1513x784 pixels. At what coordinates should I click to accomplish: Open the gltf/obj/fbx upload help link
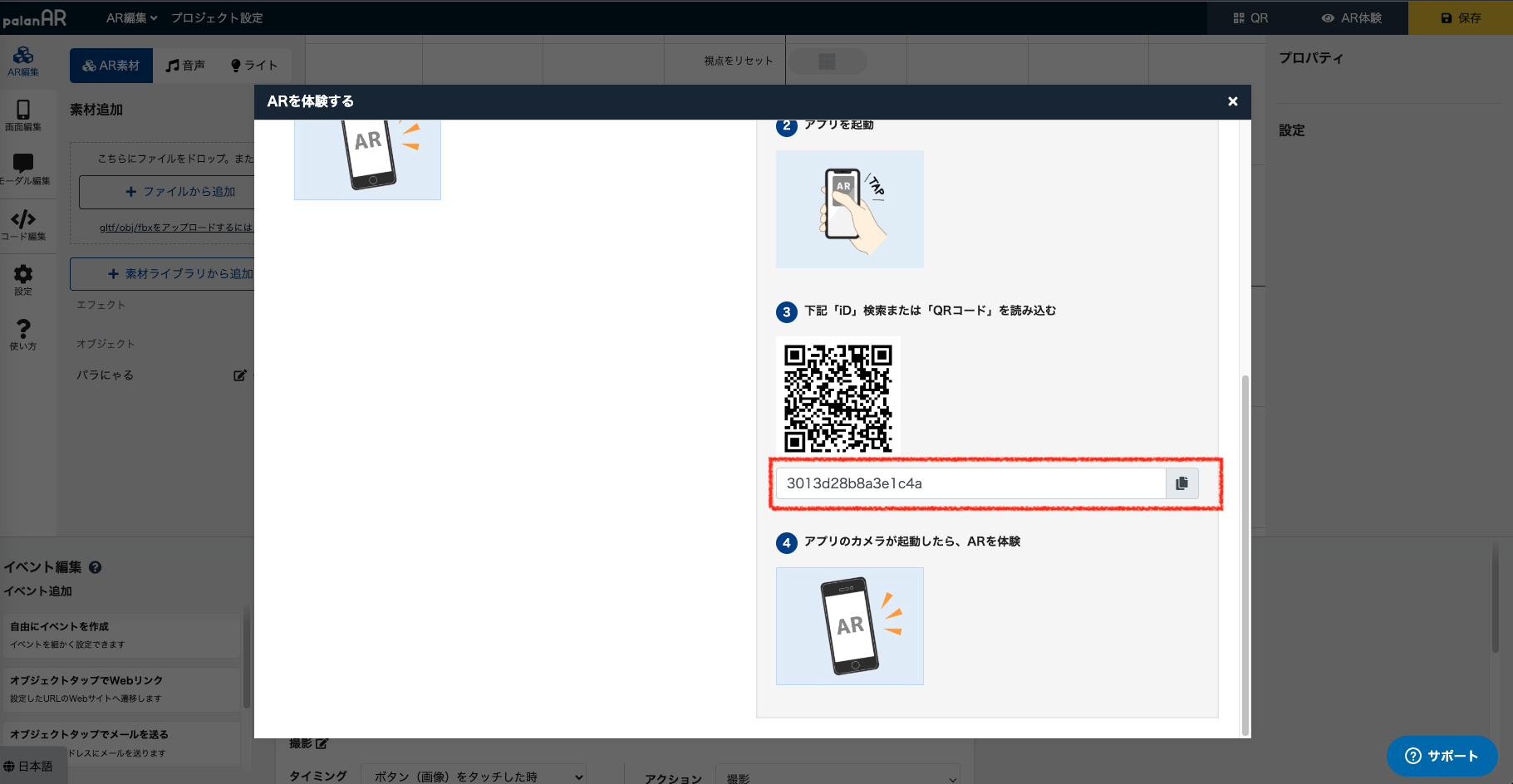click(176, 228)
